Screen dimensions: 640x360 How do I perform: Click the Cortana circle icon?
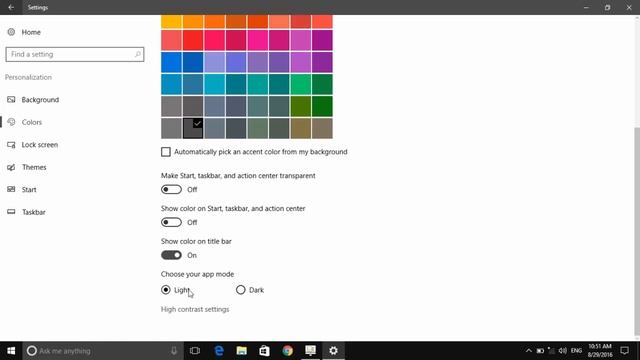pos(31,351)
